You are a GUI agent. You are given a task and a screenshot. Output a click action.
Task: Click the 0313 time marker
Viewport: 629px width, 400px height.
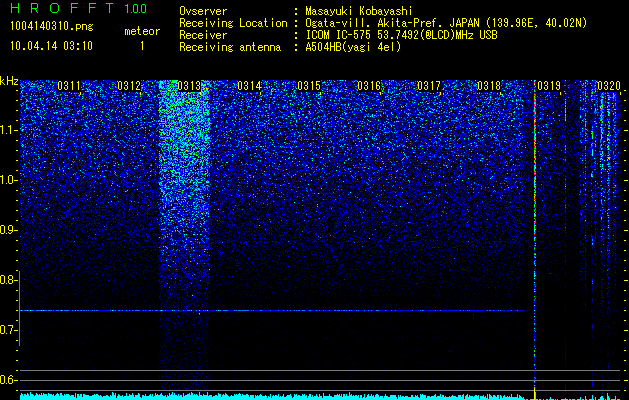coord(189,86)
